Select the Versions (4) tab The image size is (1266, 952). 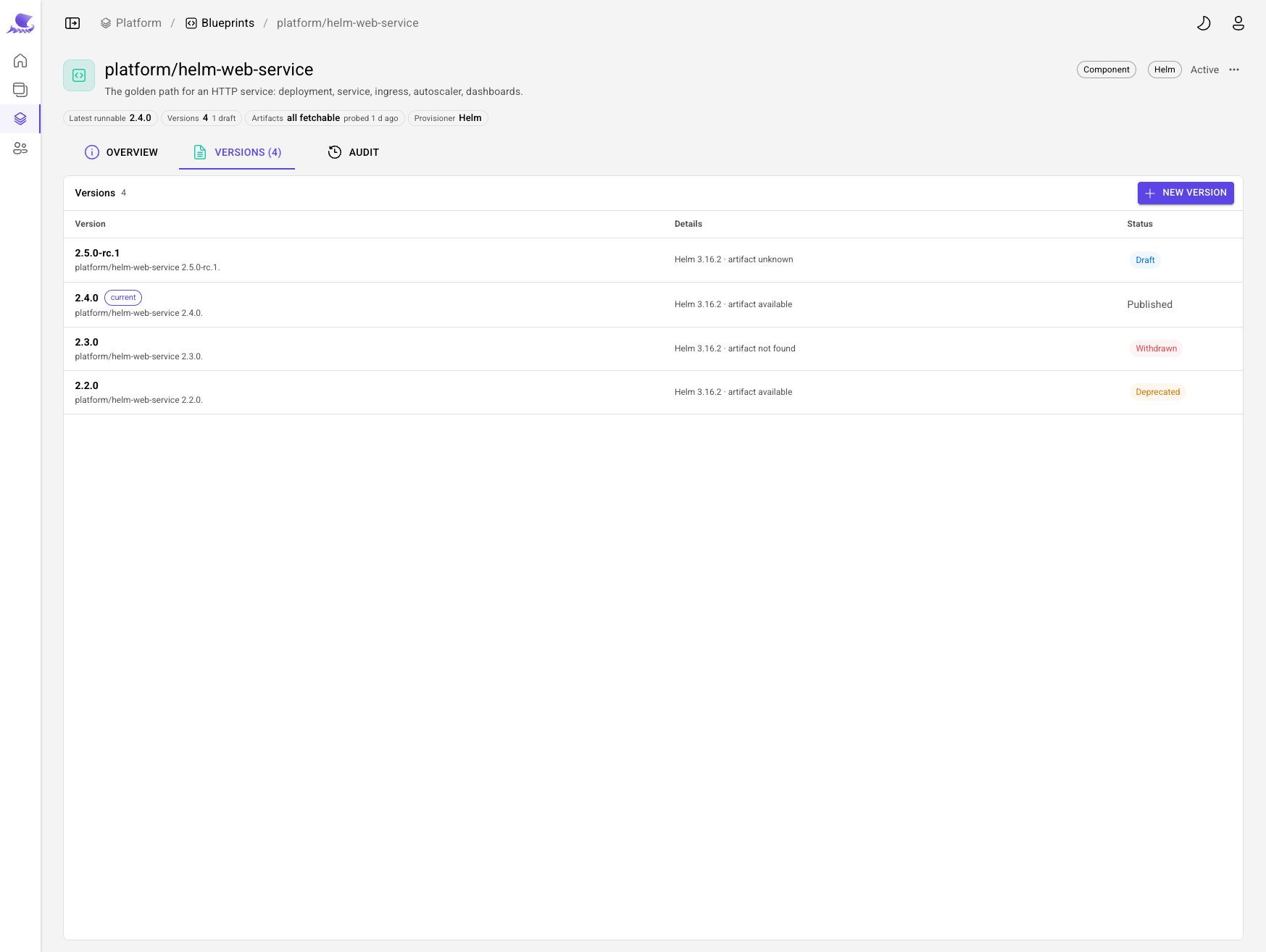[x=237, y=152]
